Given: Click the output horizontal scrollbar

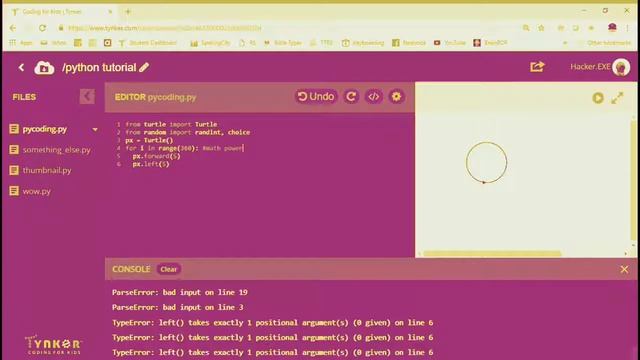Looking at the screenshot, I should (492, 253).
